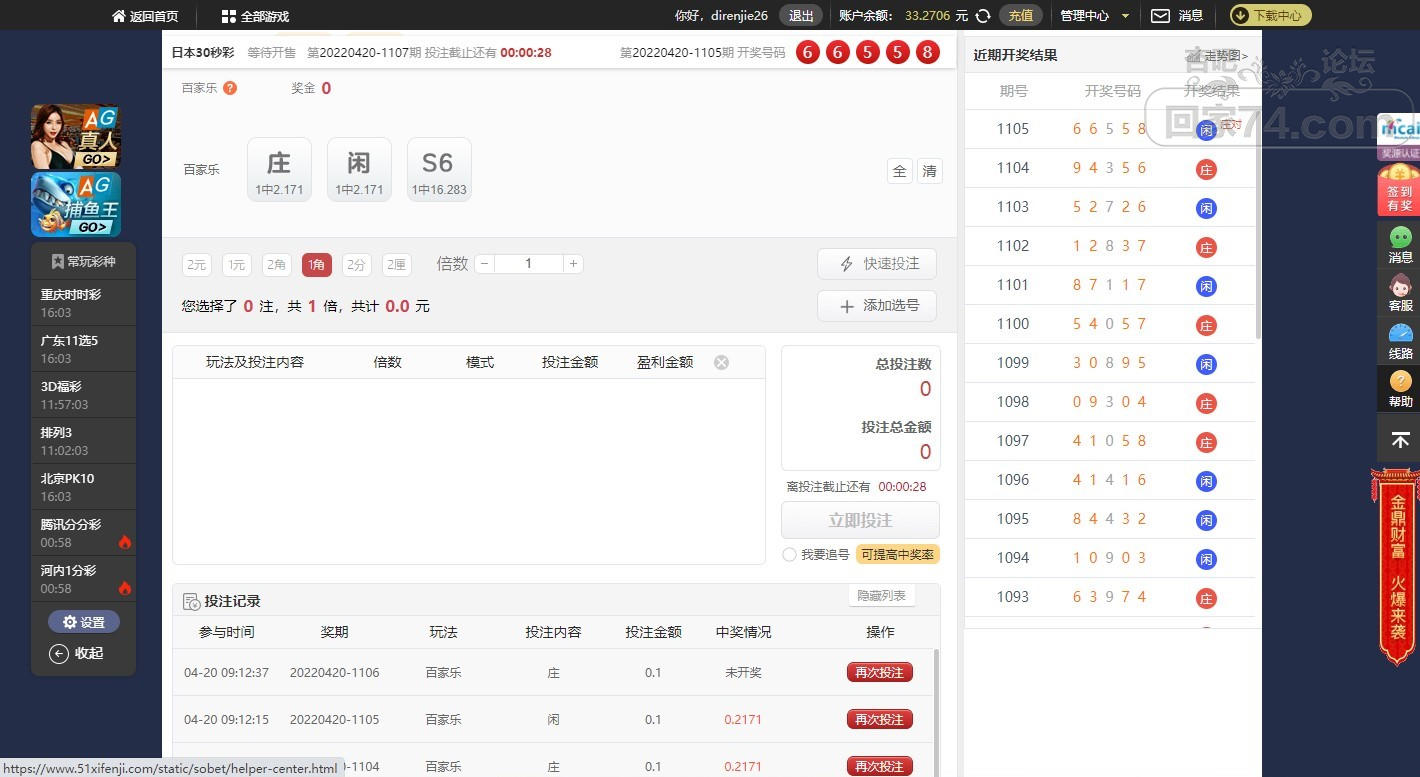Expand 管理中心 dropdown
Viewport: 1420px width, 777px height.
click(x=1094, y=16)
